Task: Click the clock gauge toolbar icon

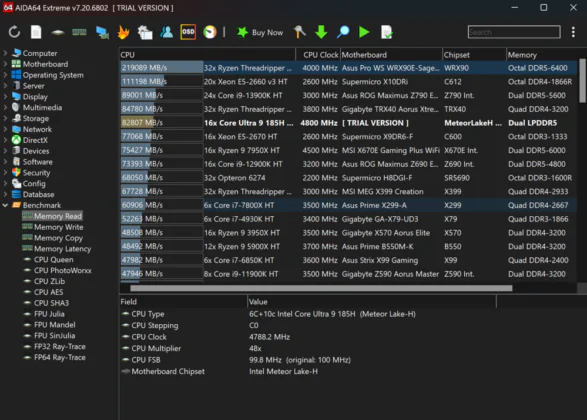Action: click(210, 32)
